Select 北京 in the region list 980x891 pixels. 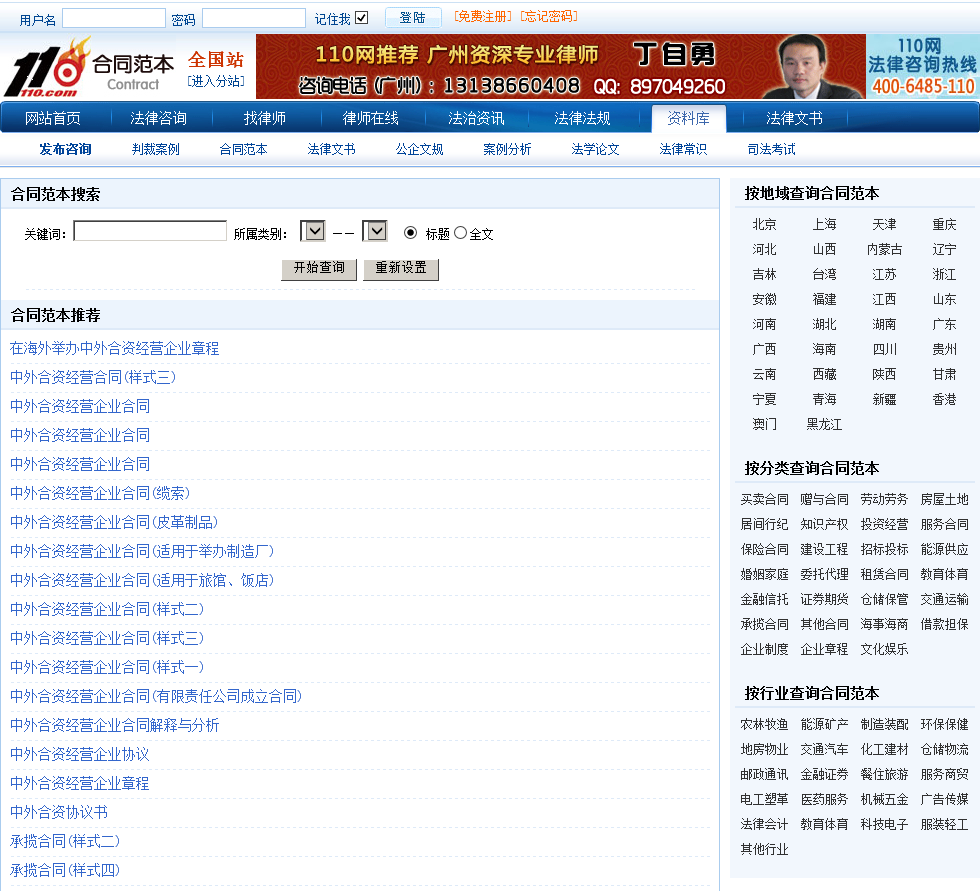click(764, 224)
